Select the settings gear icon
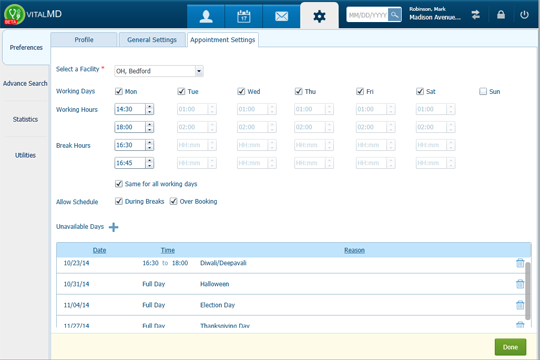Image resolution: width=540 pixels, height=360 pixels. coord(319,16)
